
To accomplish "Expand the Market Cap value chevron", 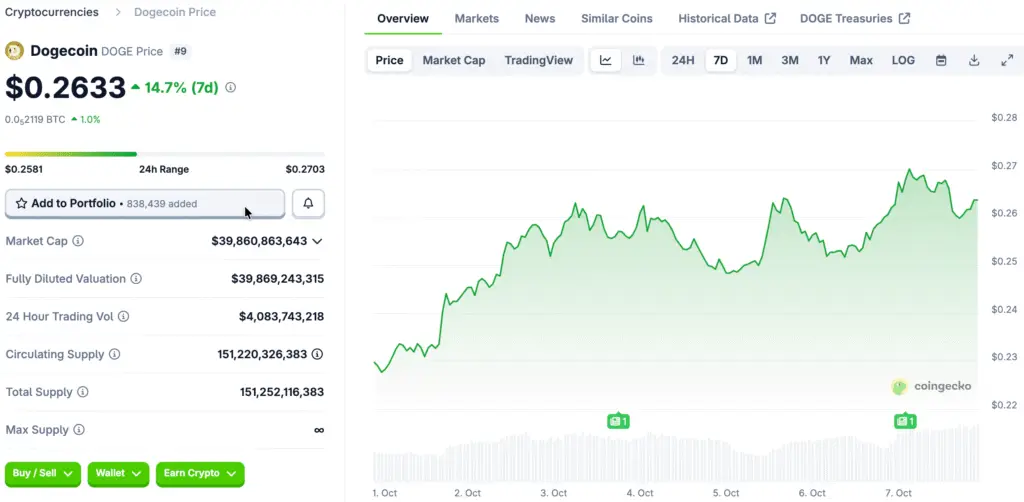I will point(317,241).
